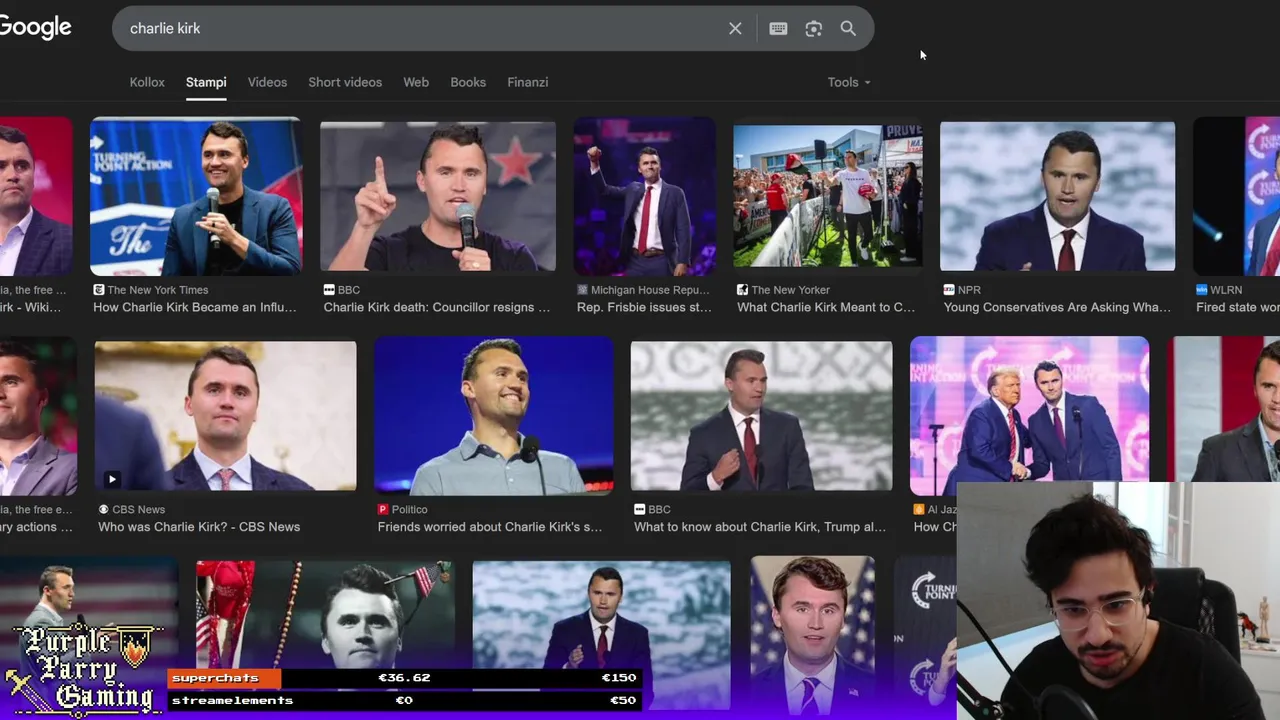Viewport: 1280px width, 720px height.
Task: Click the WLRN source label
Action: 1226,290
